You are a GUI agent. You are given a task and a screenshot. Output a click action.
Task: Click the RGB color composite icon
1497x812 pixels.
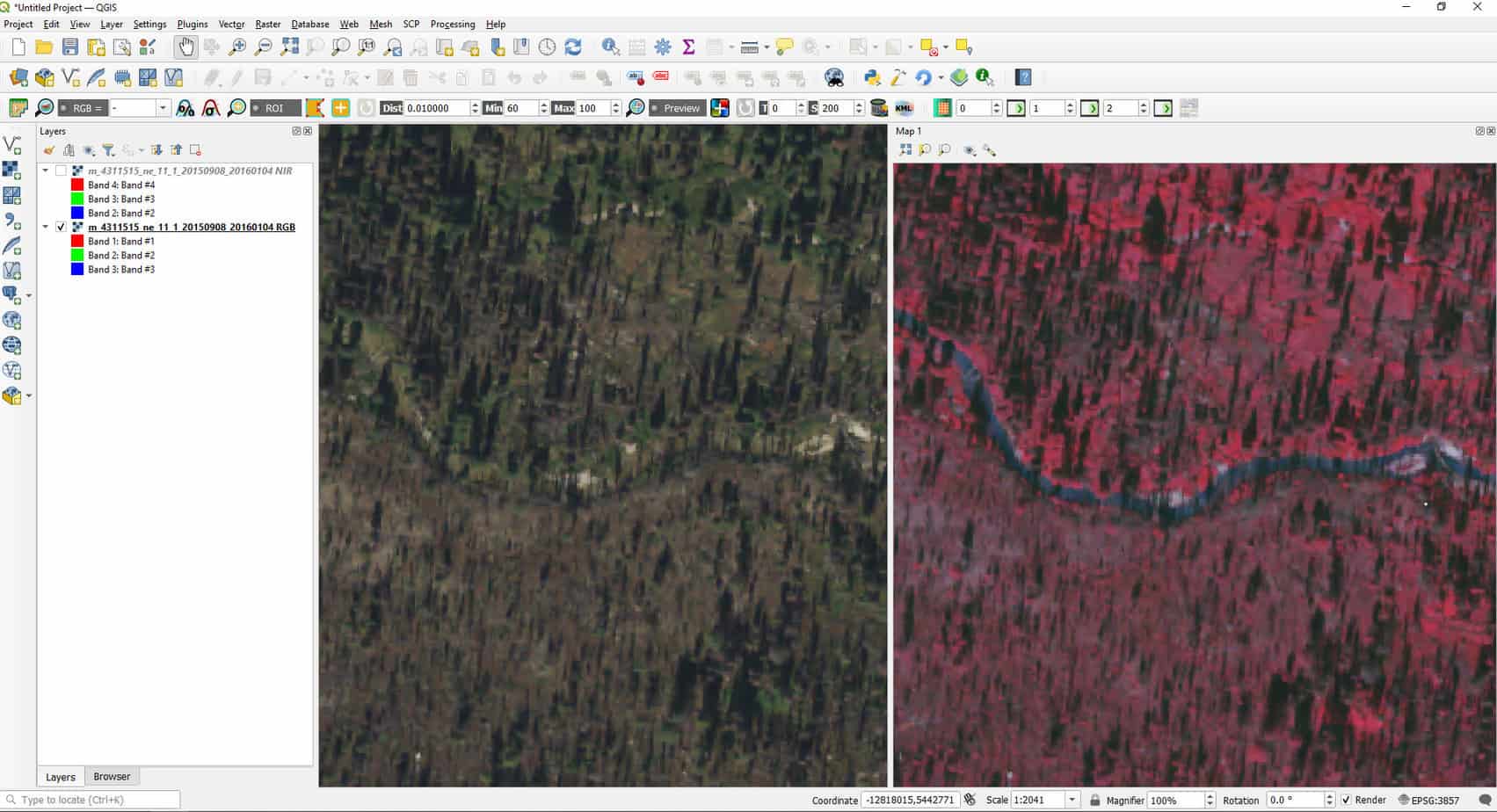tap(718, 107)
